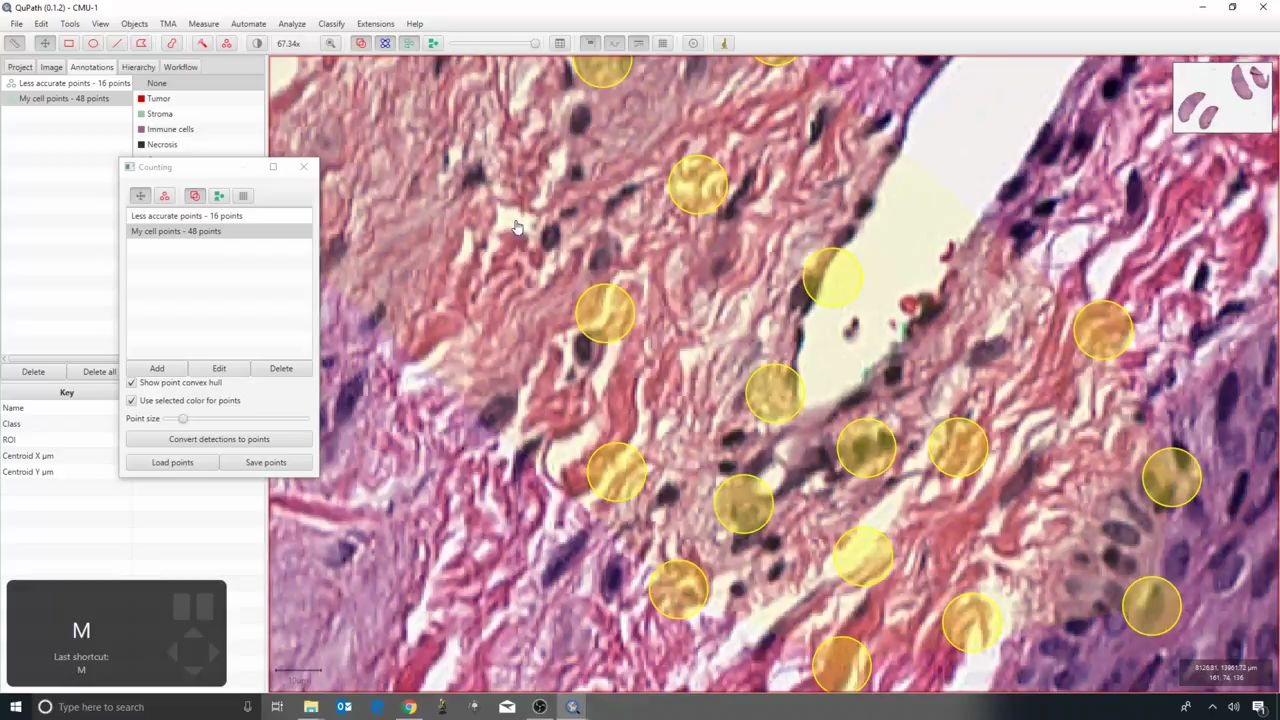Click Load points button
The height and width of the screenshot is (720, 1280).
pos(172,462)
